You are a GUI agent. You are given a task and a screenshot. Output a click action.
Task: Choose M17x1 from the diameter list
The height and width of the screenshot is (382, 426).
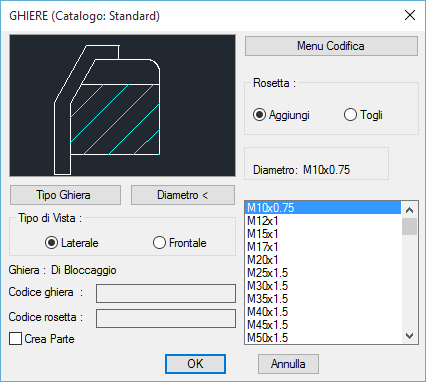(x=323, y=247)
